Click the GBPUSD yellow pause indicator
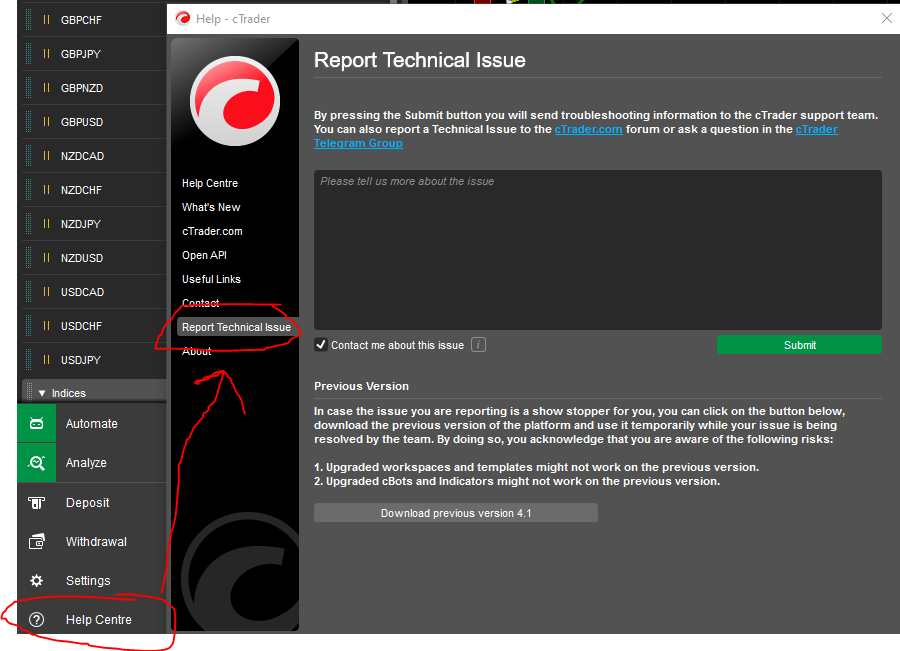This screenshot has width=900, height=651. pyautogui.click(x=46, y=122)
